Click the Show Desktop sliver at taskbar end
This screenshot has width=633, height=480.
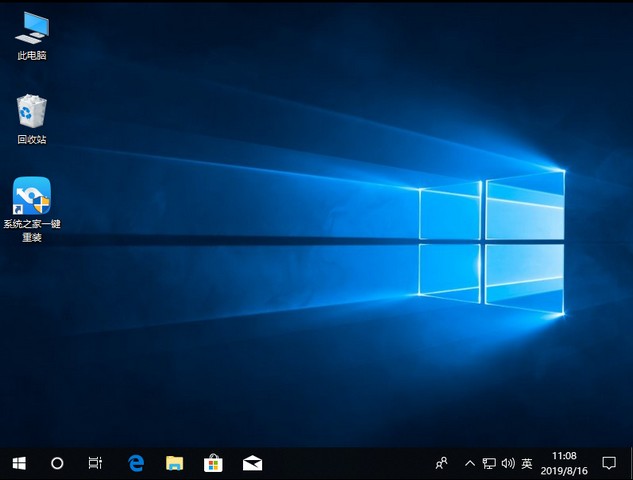tap(631, 463)
